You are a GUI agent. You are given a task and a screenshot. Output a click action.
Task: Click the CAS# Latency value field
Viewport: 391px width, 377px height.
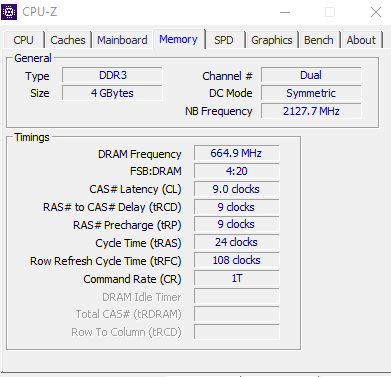(x=237, y=189)
